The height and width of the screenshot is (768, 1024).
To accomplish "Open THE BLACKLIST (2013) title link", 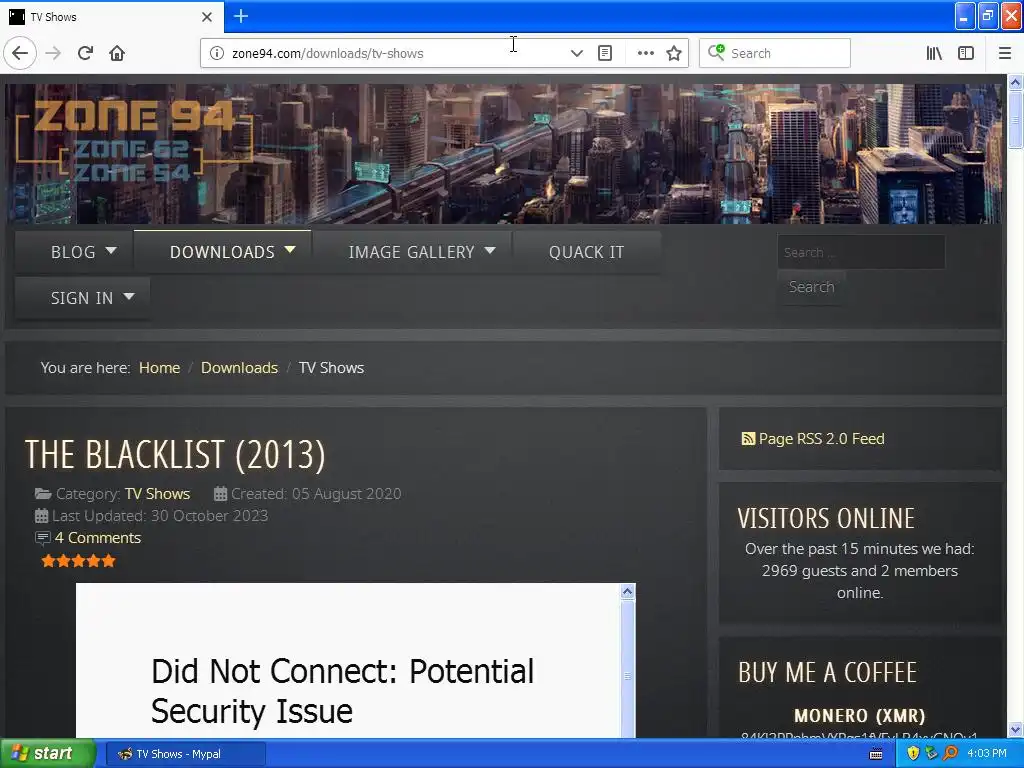I will coord(175,455).
